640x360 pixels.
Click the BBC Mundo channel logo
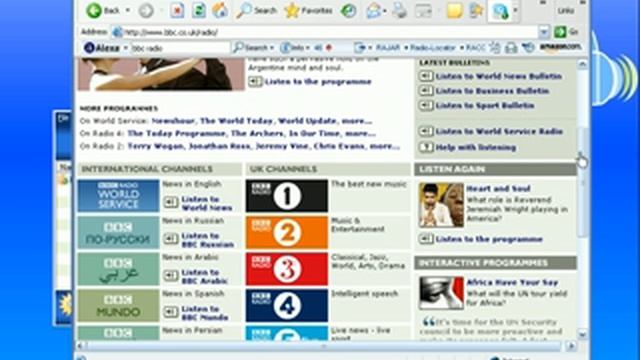118,306
